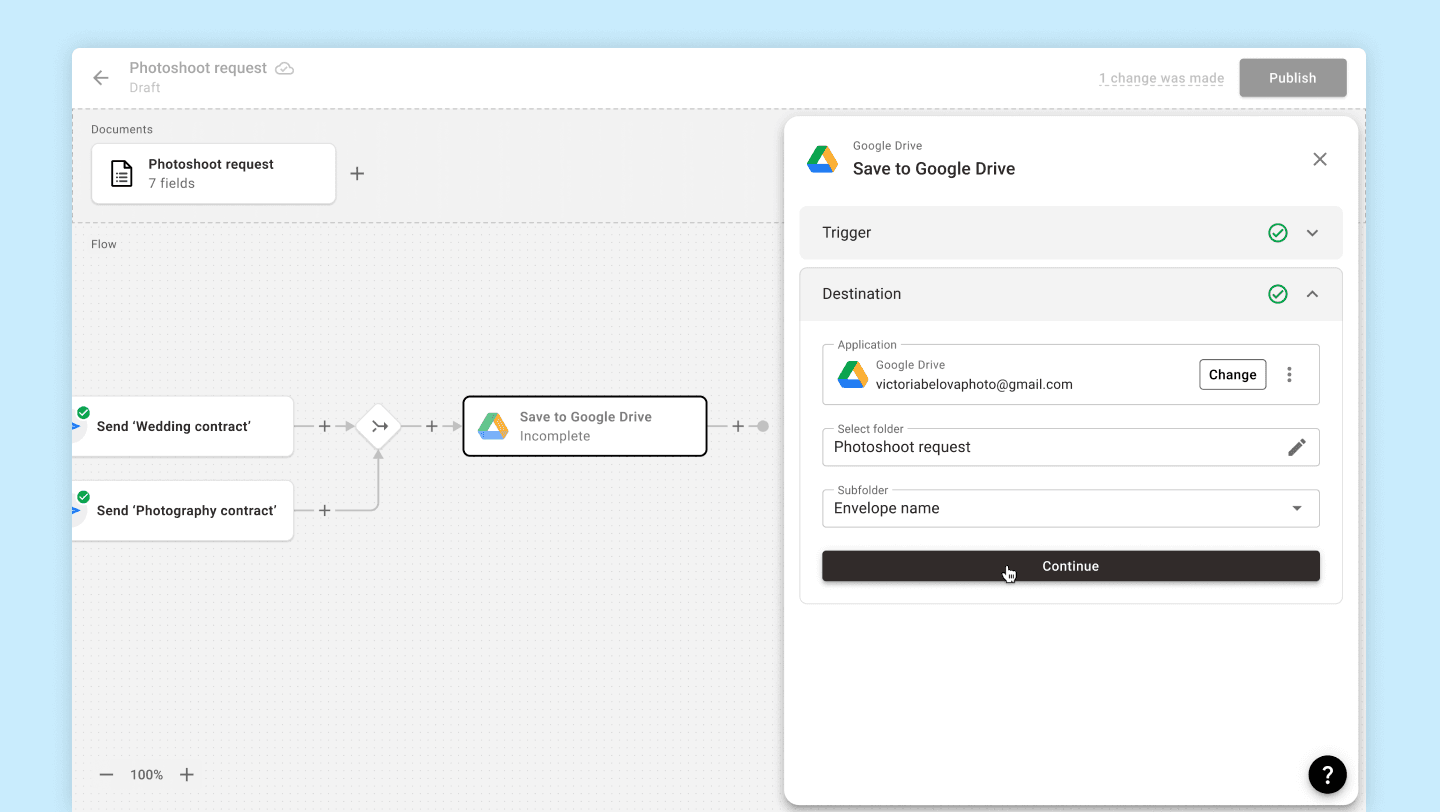Select the Photoshoot request document card
Screen dimensions: 1440x812
(214, 174)
